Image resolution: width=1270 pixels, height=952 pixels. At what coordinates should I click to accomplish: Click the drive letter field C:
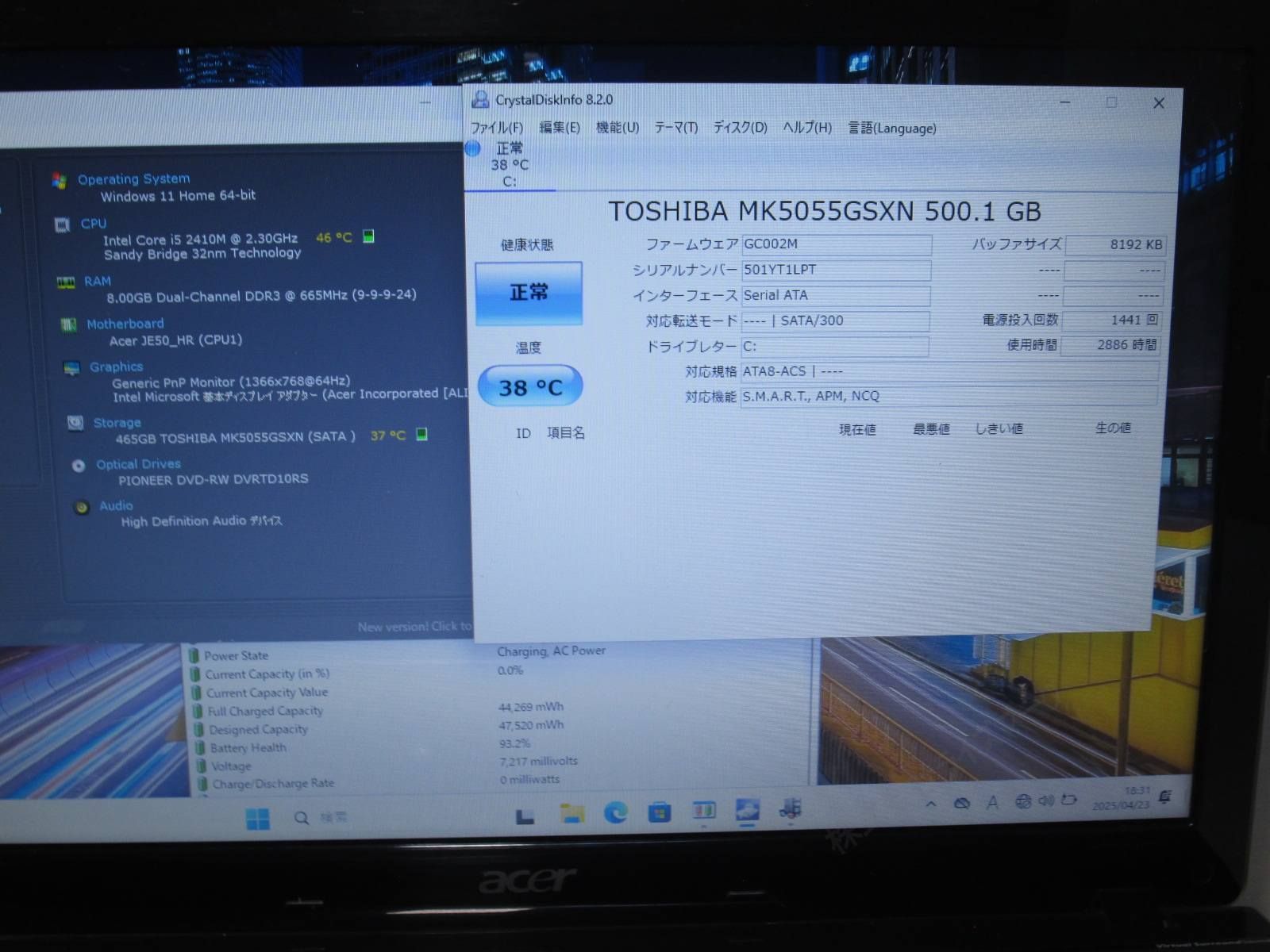[x=834, y=346]
